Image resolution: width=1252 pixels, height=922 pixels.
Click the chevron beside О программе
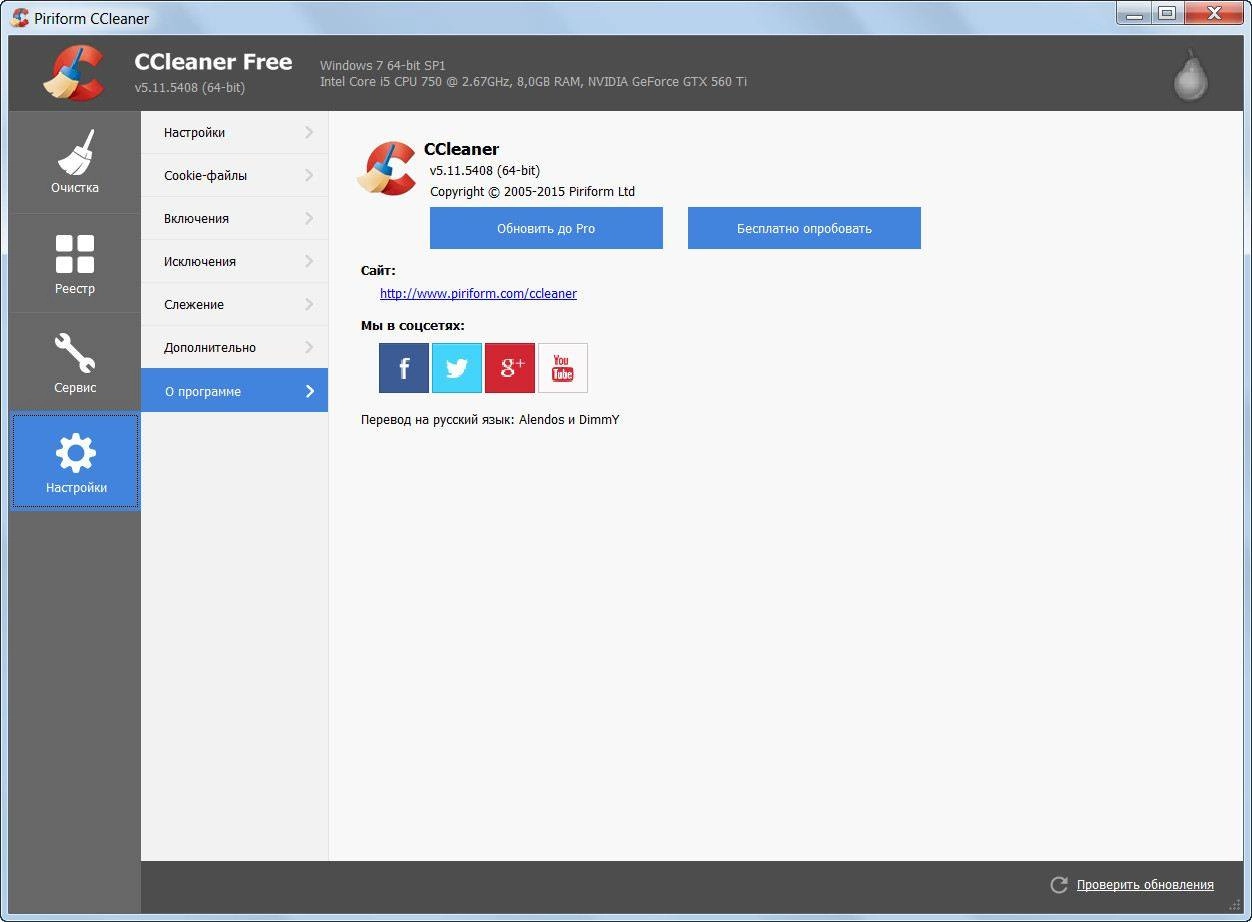309,391
